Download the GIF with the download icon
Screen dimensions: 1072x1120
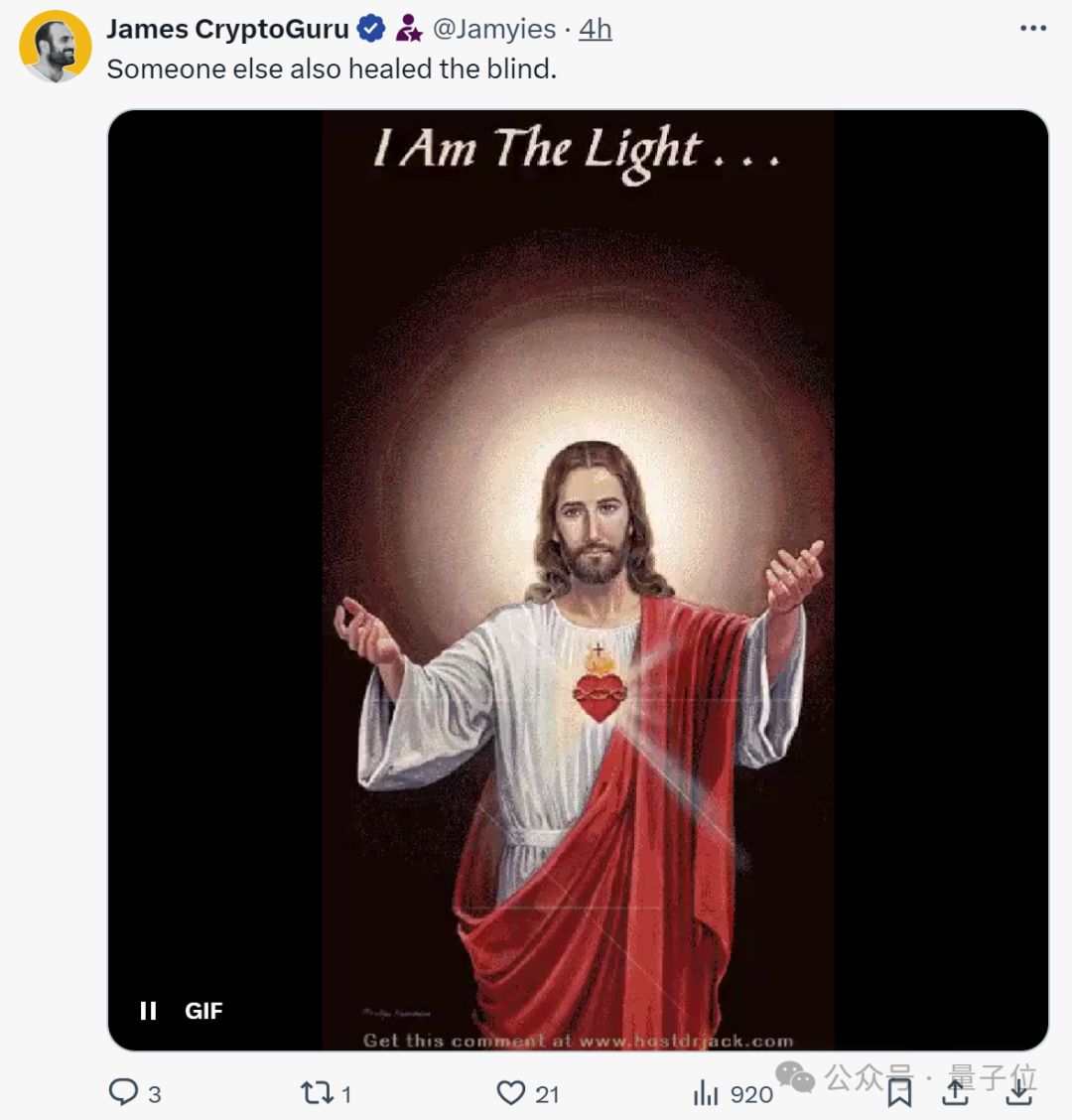(1018, 1091)
